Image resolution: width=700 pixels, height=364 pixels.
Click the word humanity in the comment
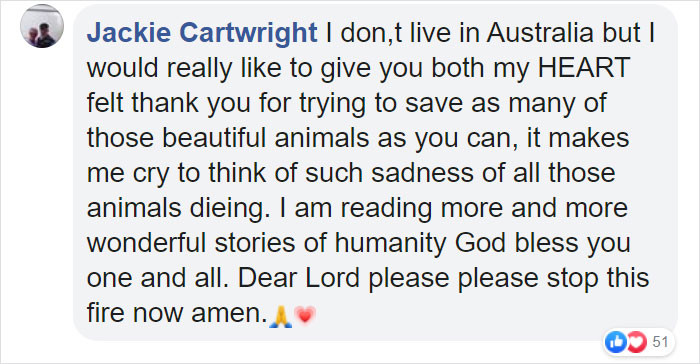[391, 245]
